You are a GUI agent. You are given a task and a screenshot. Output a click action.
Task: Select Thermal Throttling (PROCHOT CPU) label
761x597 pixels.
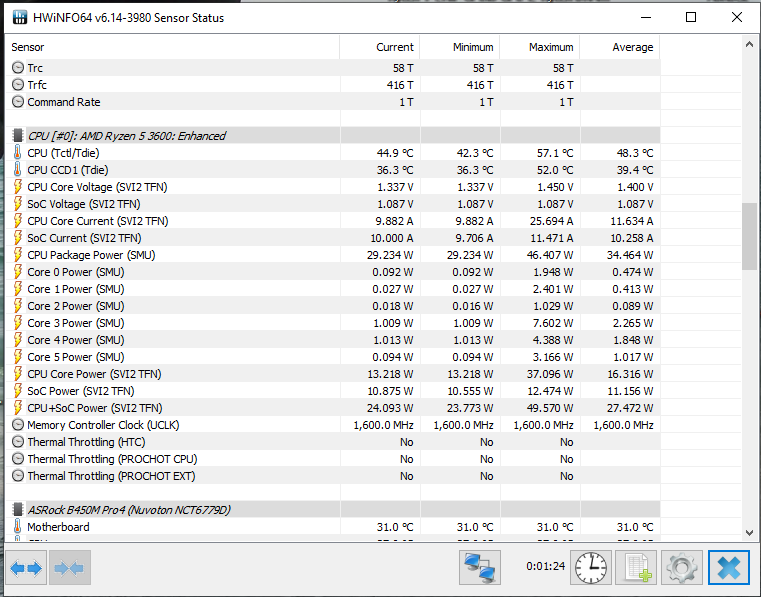[x=112, y=459]
